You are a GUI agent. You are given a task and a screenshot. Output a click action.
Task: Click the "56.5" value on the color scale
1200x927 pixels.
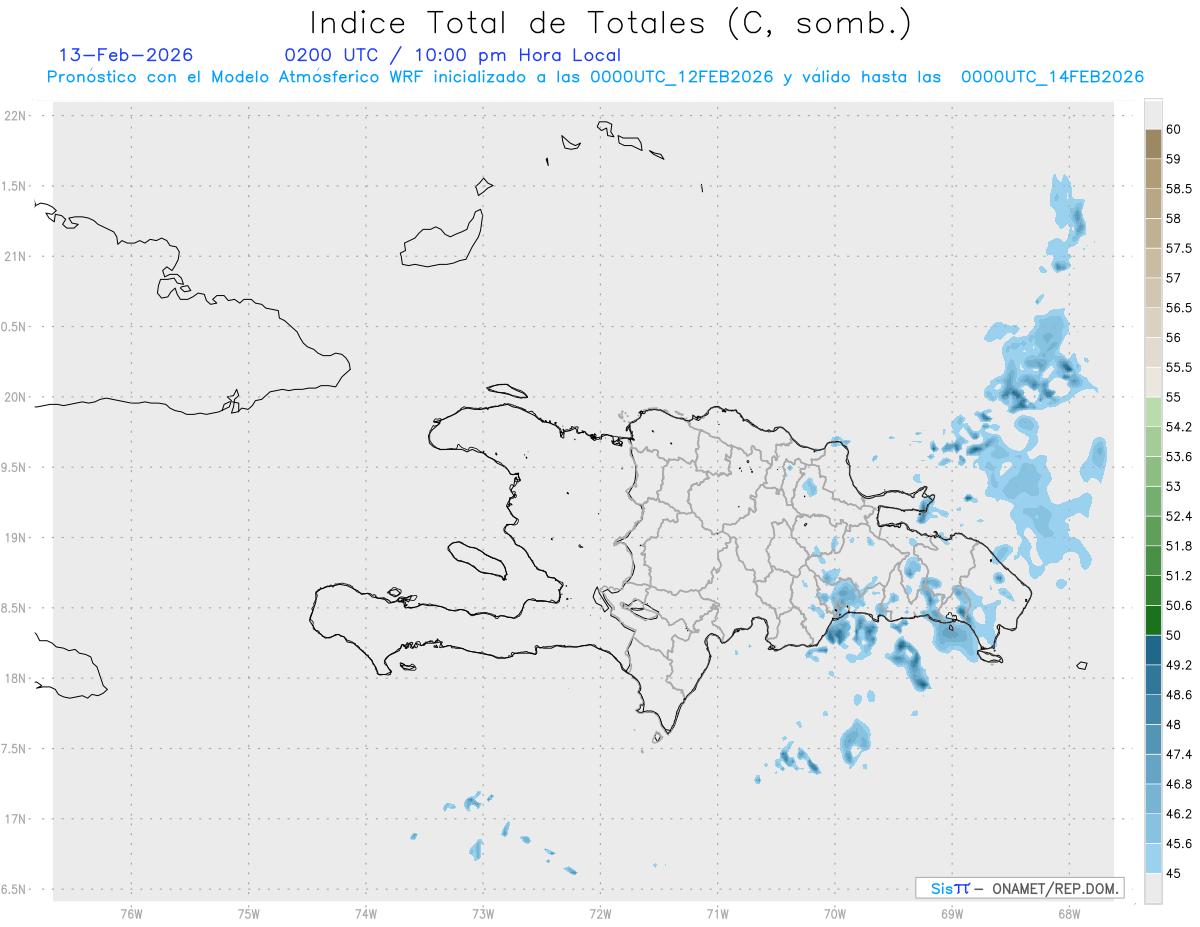click(1179, 308)
